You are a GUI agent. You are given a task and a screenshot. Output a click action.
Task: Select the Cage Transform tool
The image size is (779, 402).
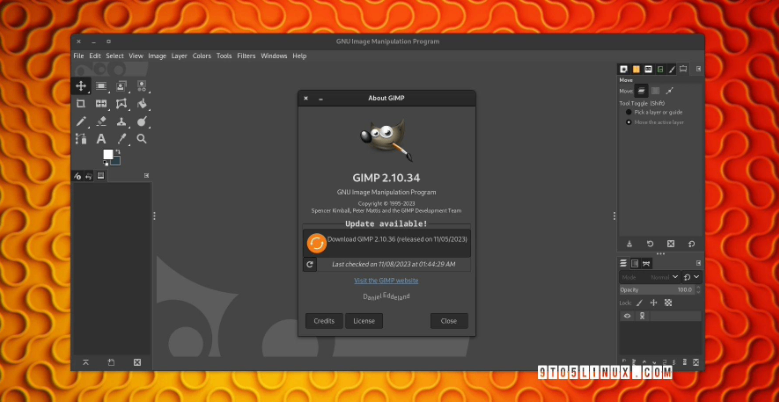121,104
